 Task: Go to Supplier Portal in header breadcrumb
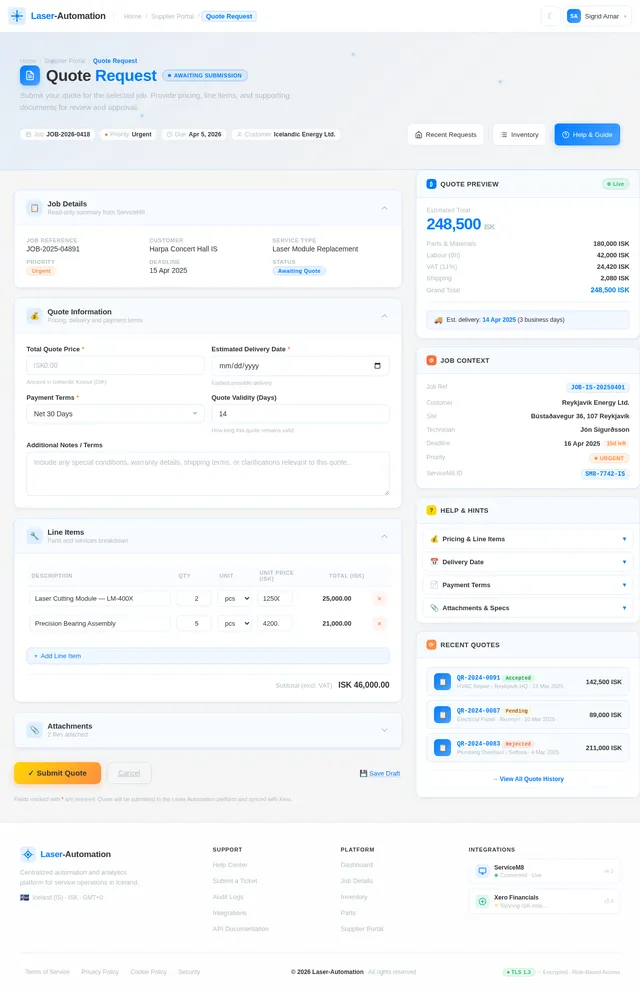[x=172, y=16]
